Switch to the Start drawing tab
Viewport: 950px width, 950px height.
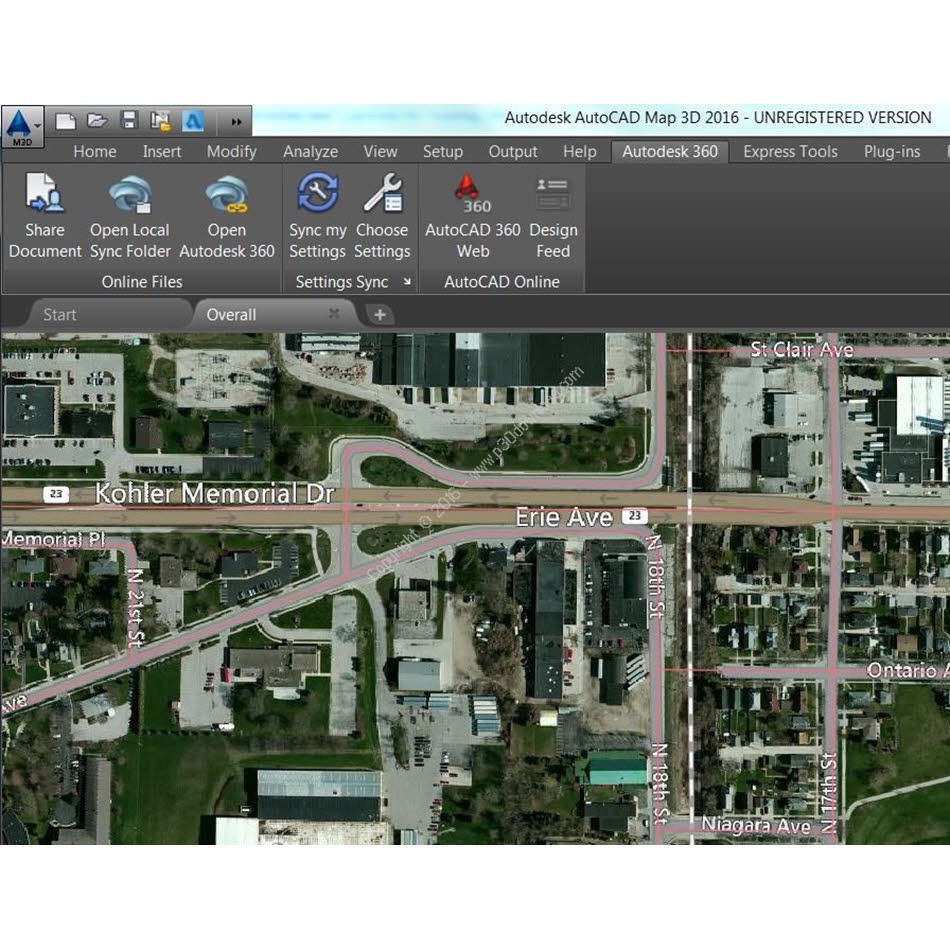click(x=60, y=315)
